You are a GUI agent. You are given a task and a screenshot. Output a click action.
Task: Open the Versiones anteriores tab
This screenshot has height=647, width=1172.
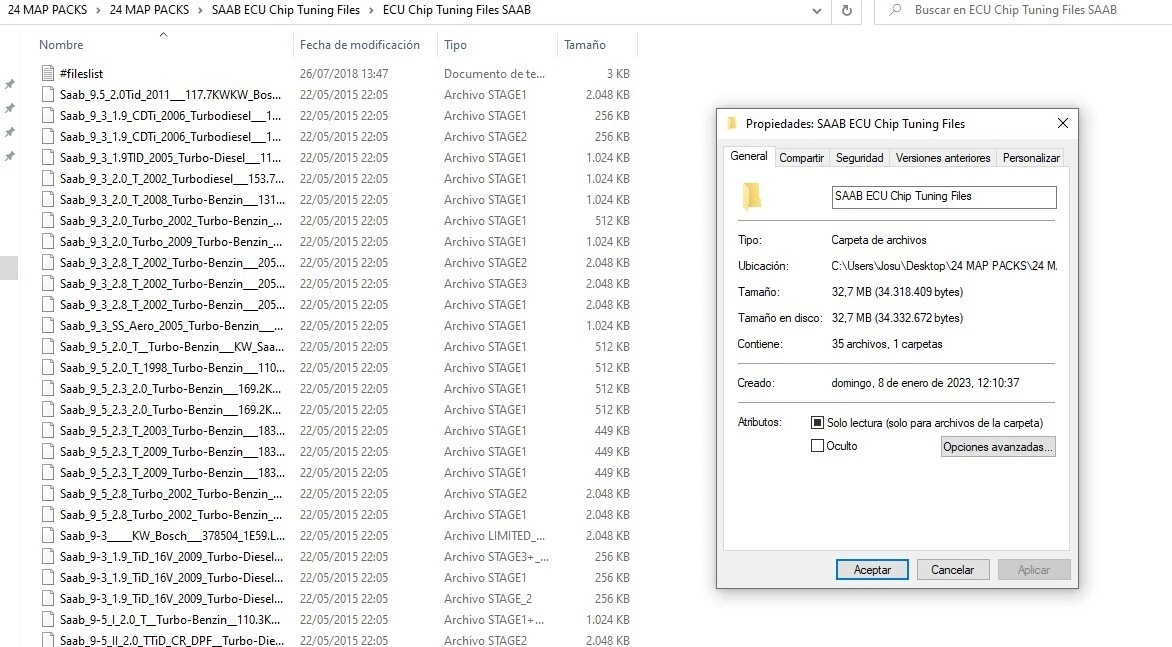click(x=943, y=158)
